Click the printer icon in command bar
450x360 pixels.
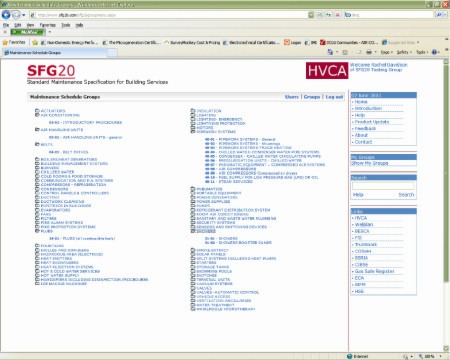click(x=369, y=52)
